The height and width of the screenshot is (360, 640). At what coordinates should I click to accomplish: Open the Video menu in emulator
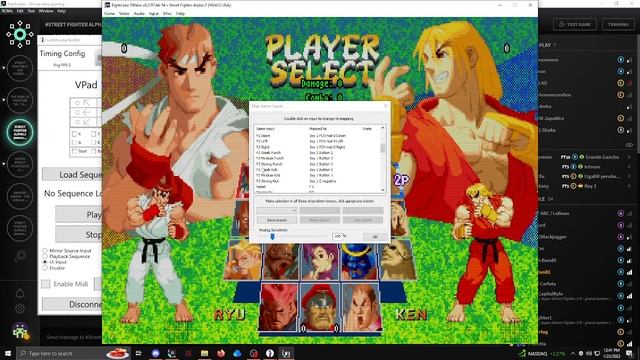(x=124, y=13)
